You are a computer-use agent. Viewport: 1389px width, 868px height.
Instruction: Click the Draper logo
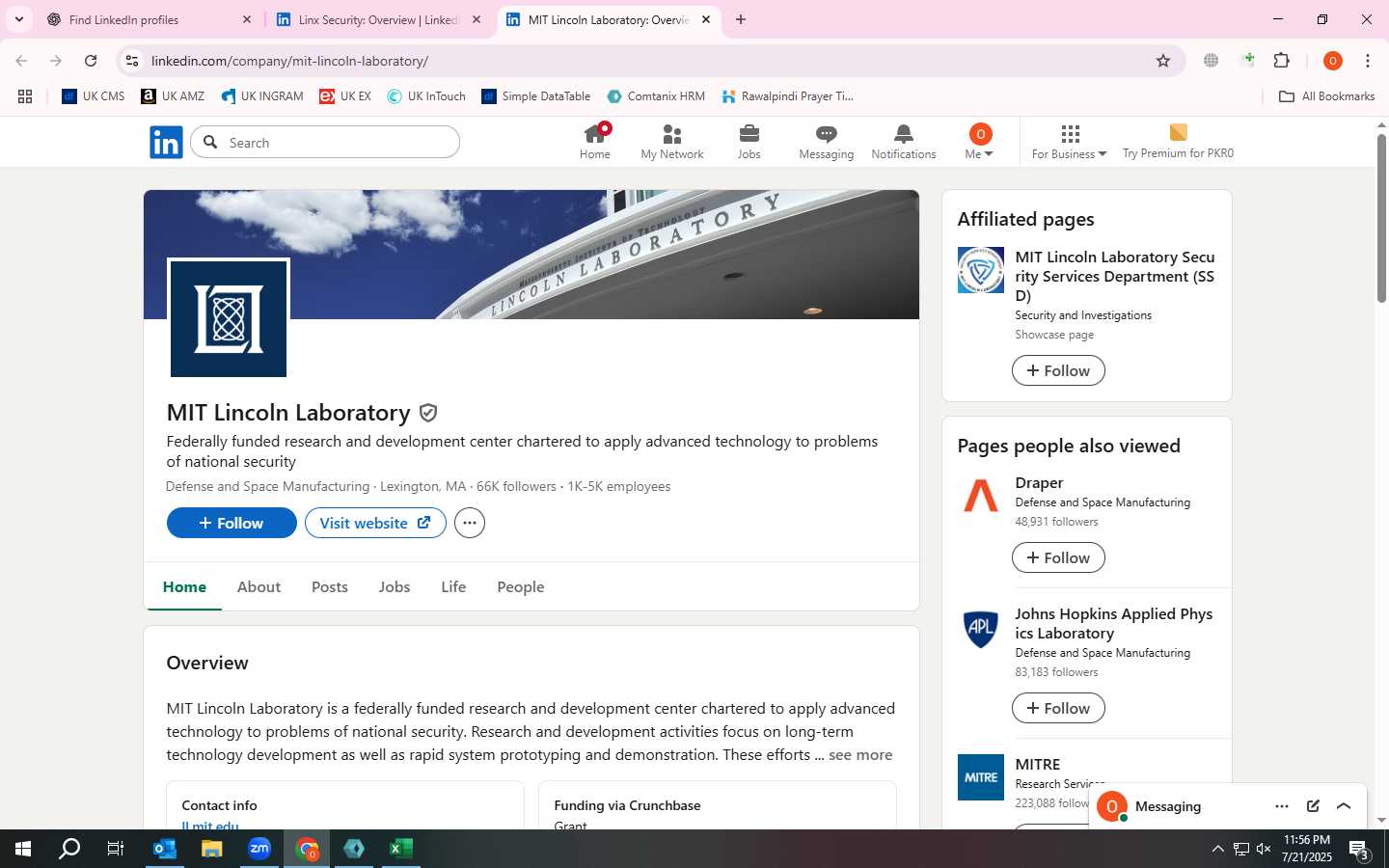coord(981,496)
